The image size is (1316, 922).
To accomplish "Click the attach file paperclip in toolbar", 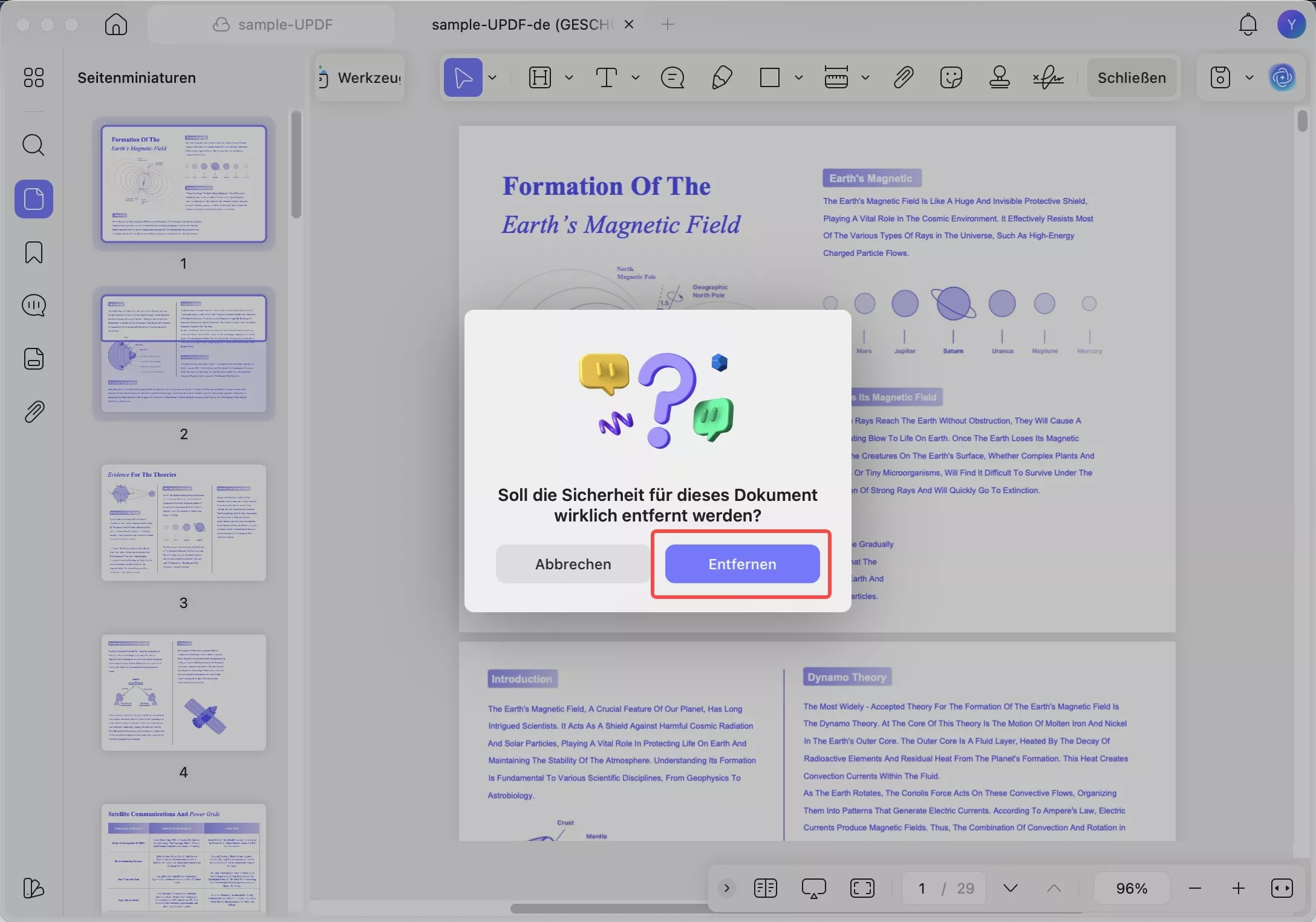I will [903, 77].
